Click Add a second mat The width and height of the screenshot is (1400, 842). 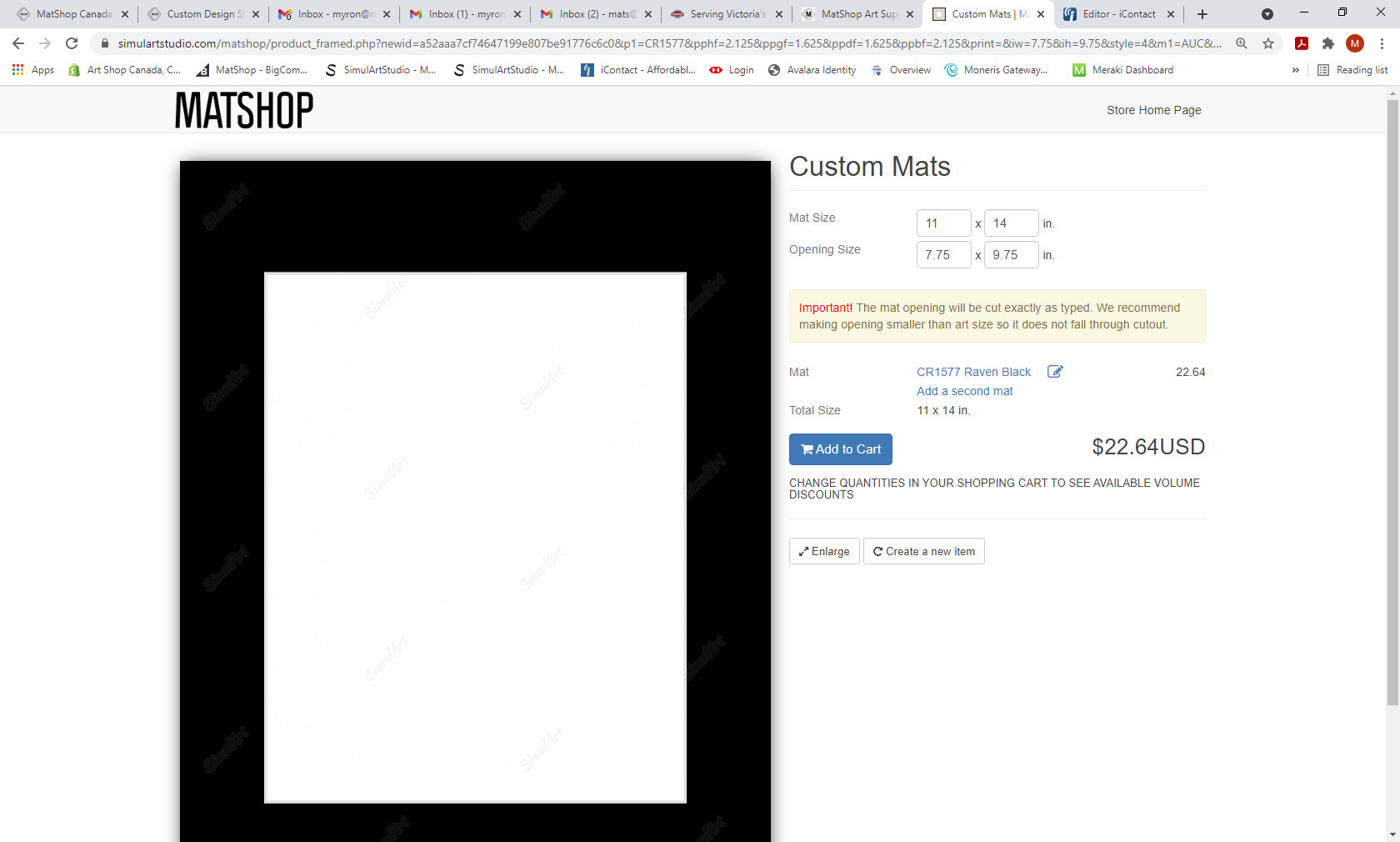[964, 391]
